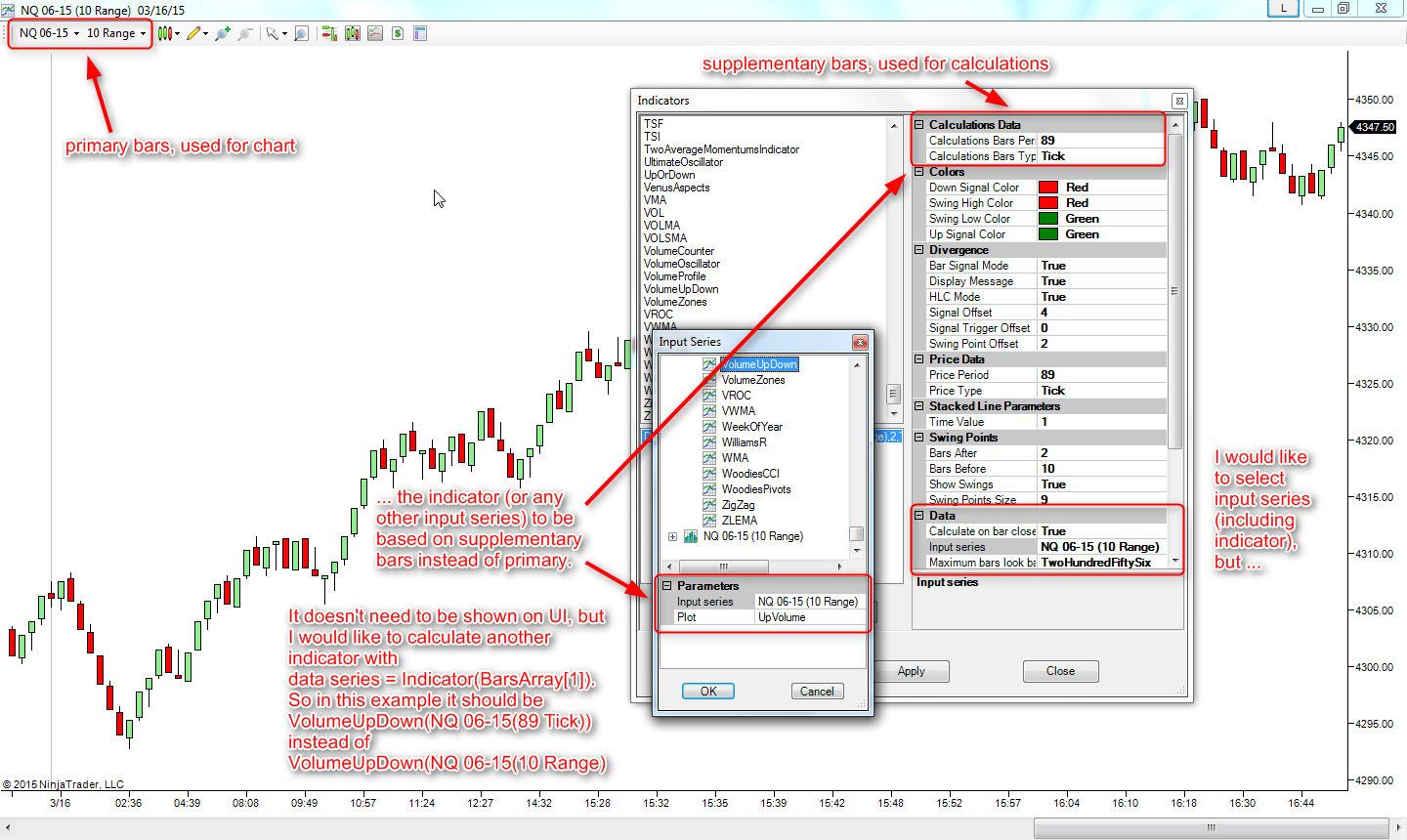The height and width of the screenshot is (840, 1407).
Task: Select TwoAverageMomentumsIndicator in the Indicators list
Action: click(x=721, y=149)
